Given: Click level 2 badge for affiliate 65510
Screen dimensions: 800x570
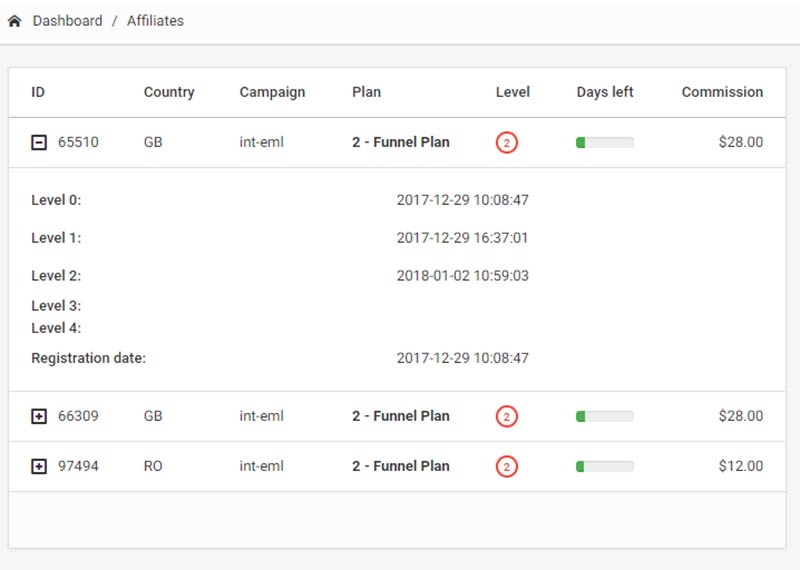Looking at the screenshot, I should [x=507, y=143].
